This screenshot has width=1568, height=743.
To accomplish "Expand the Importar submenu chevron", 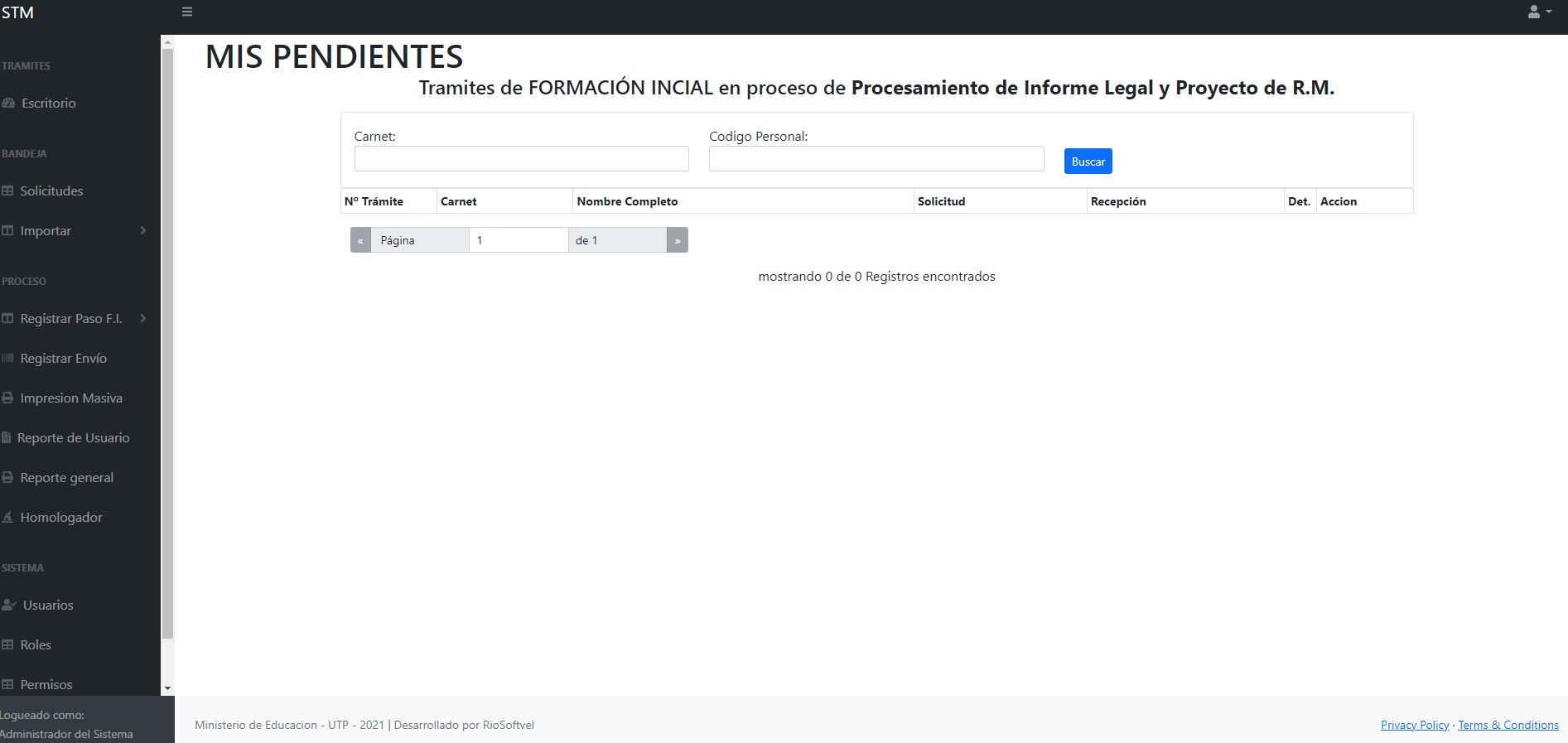I will 143,230.
